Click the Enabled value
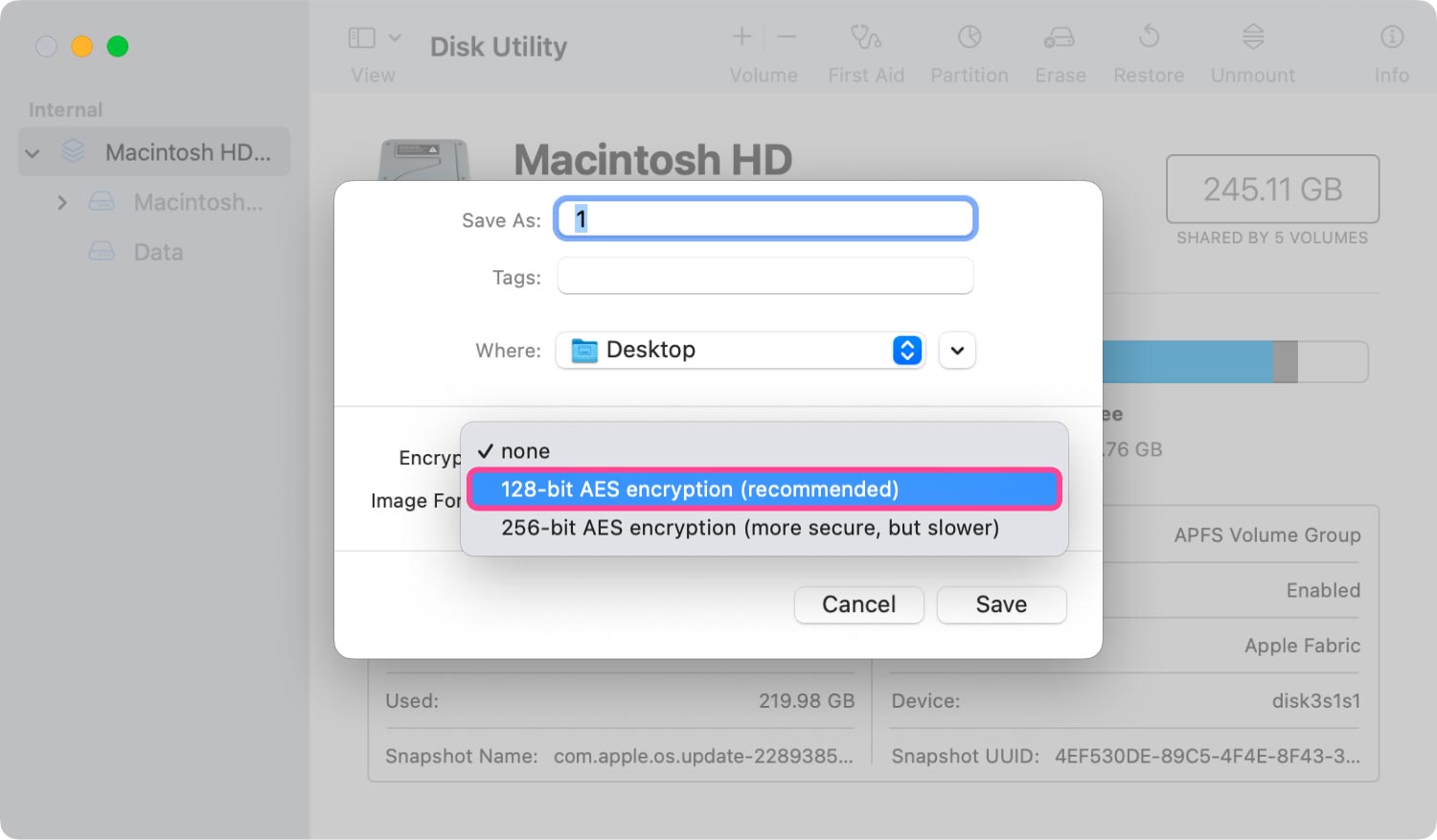 [1323, 590]
